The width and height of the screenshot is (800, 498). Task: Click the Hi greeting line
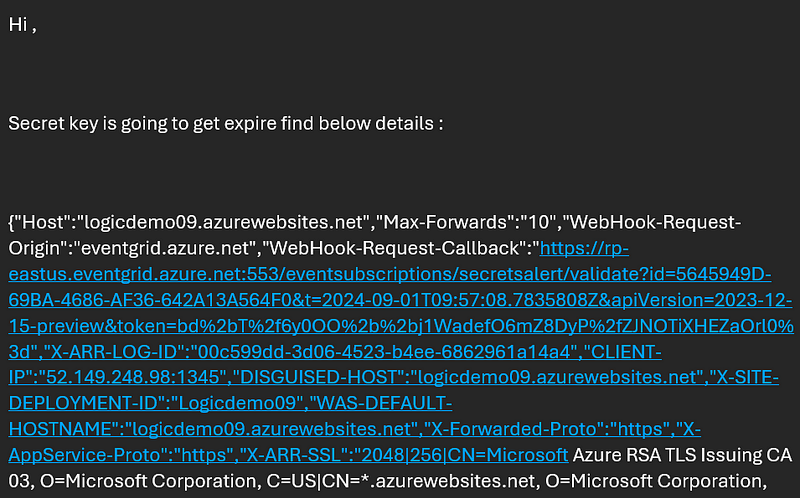point(22,24)
